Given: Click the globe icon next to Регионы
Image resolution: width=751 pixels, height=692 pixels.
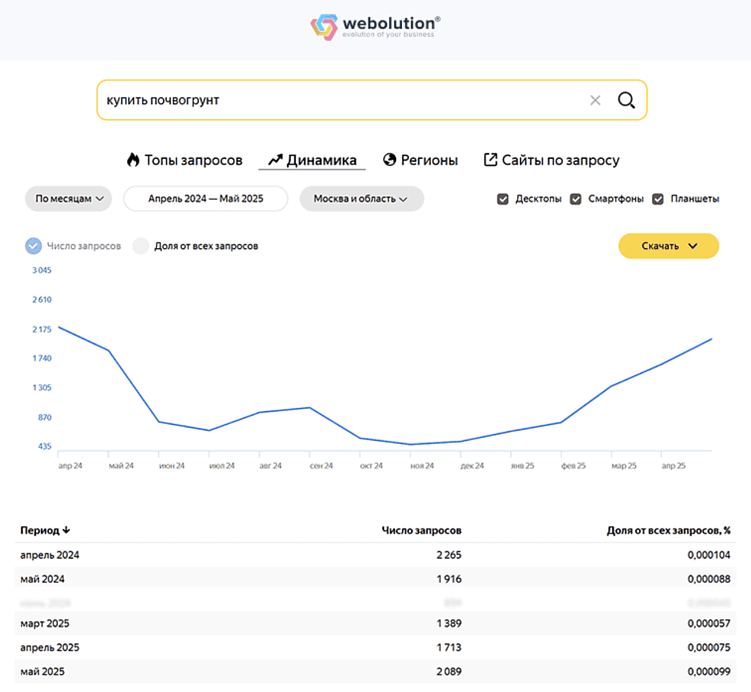Looking at the screenshot, I should point(390,160).
